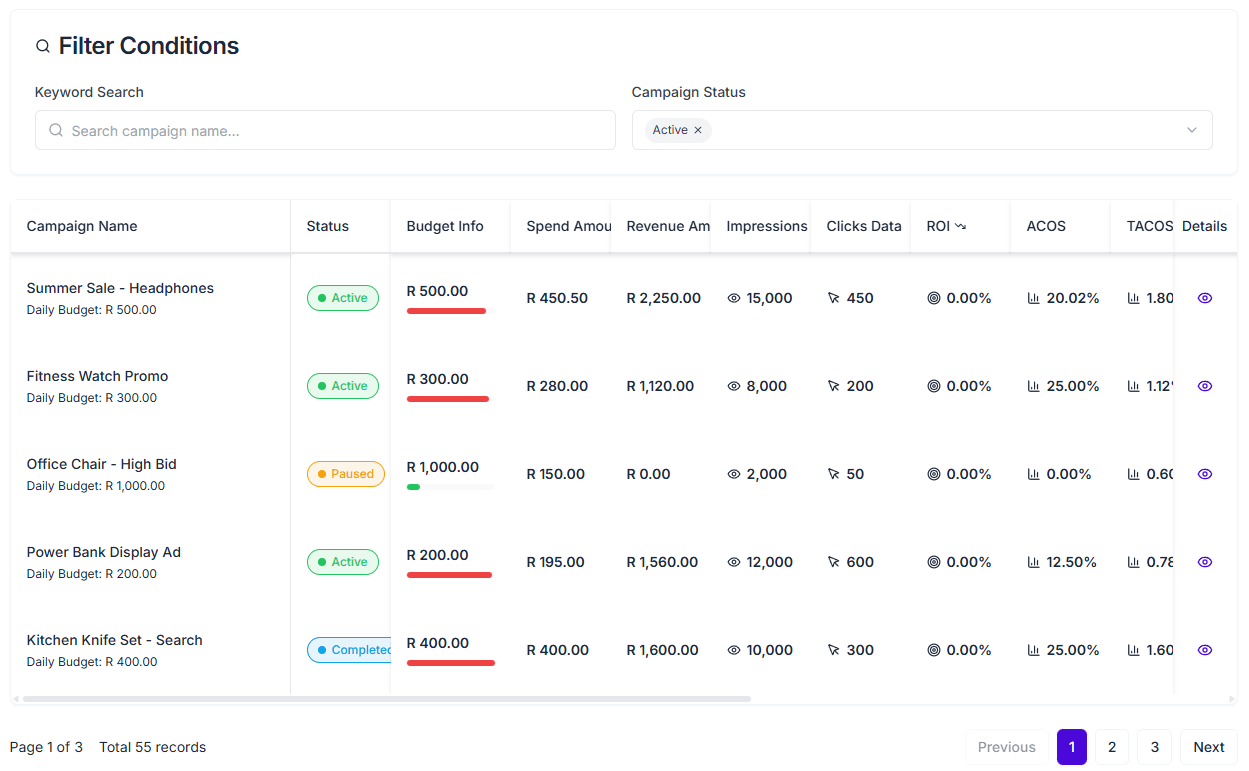Open details eye icon for Summer Sale - Headphones
The height and width of the screenshot is (771, 1249).
(x=1204, y=298)
